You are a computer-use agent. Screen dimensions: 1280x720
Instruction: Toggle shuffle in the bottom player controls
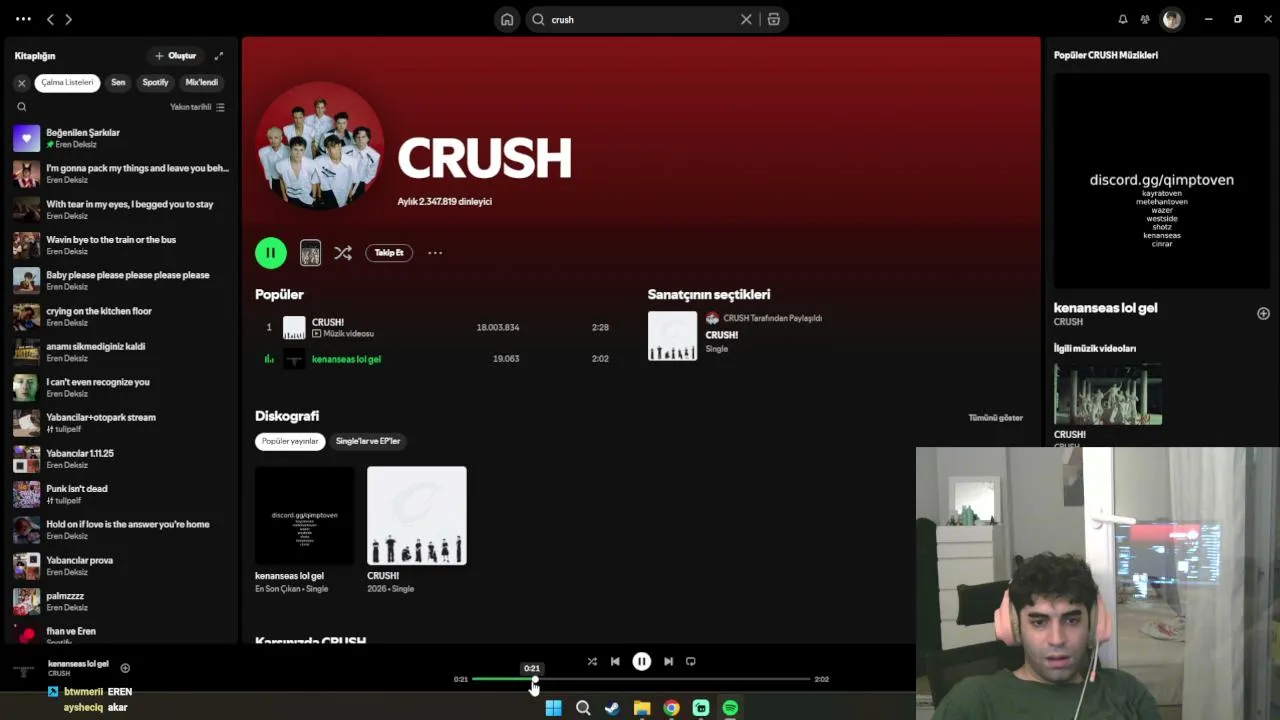(592, 661)
